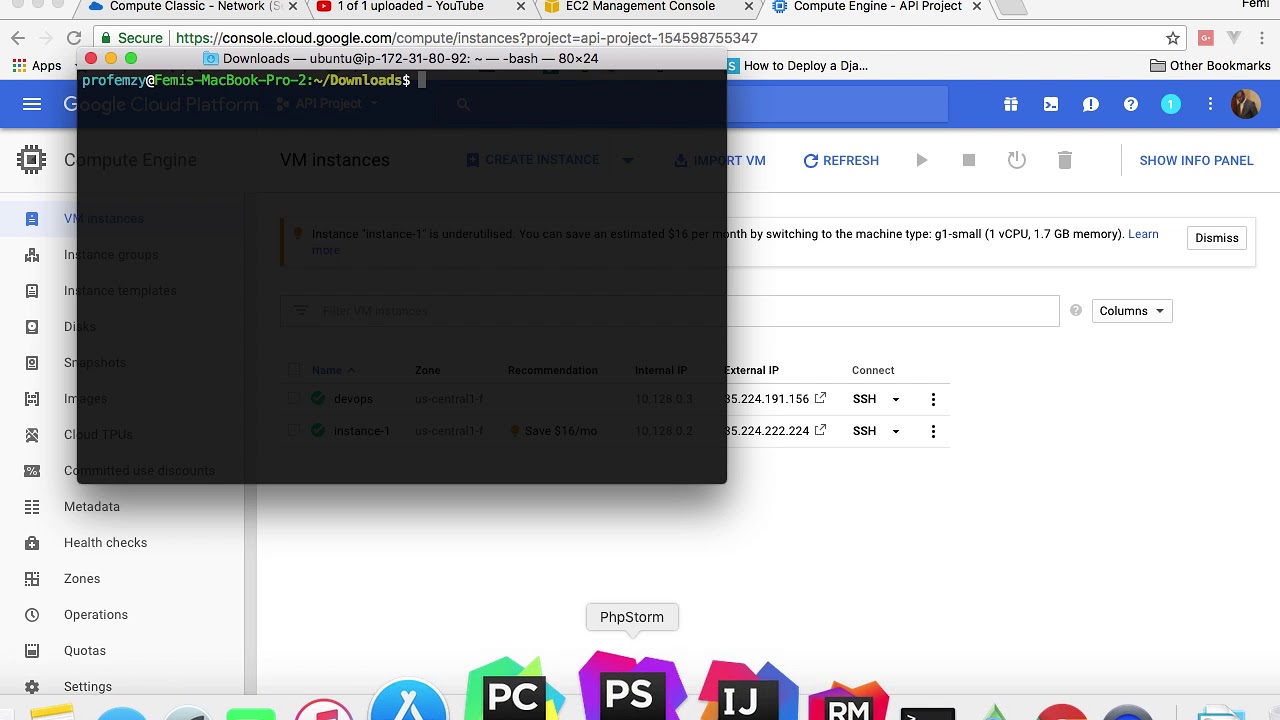
Task: Open external link icon beside 35.224.191.156
Action: [820, 398]
